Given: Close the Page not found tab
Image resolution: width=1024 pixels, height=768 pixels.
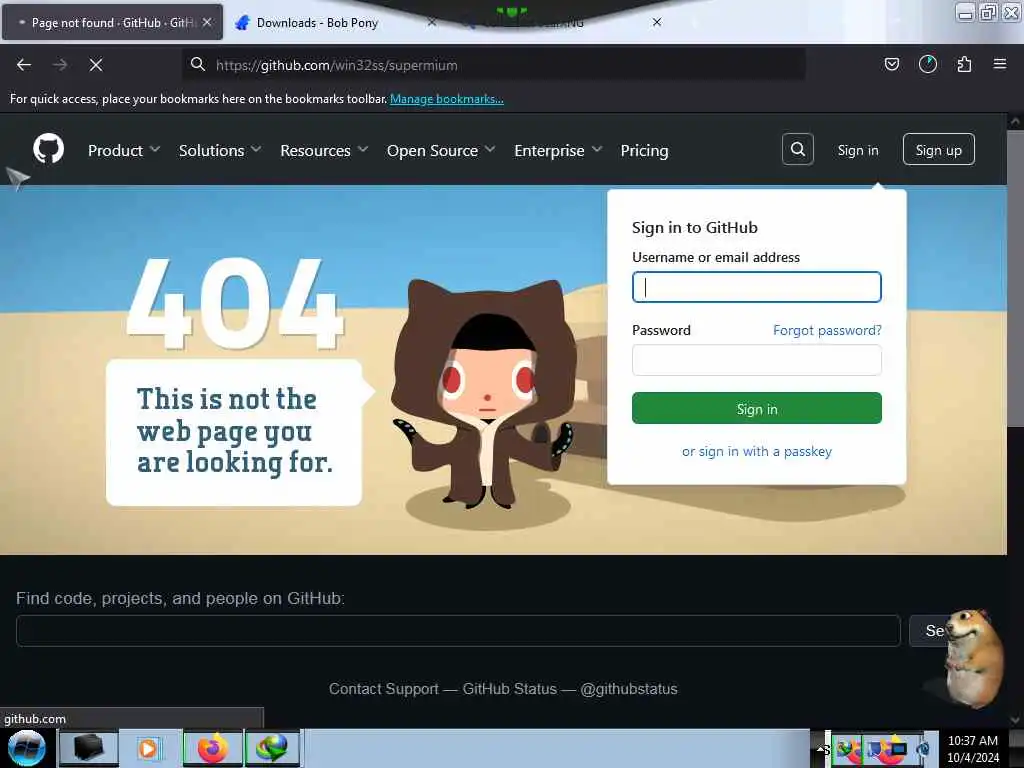Looking at the screenshot, I should [207, 22].
